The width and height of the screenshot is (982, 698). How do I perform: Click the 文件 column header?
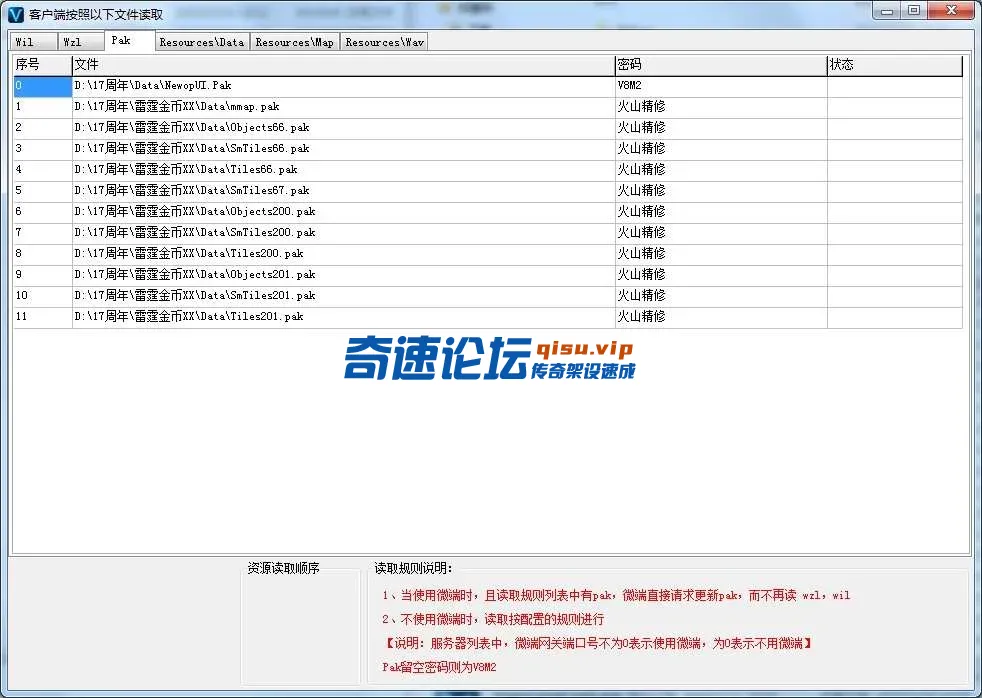[x=343, y=65]
